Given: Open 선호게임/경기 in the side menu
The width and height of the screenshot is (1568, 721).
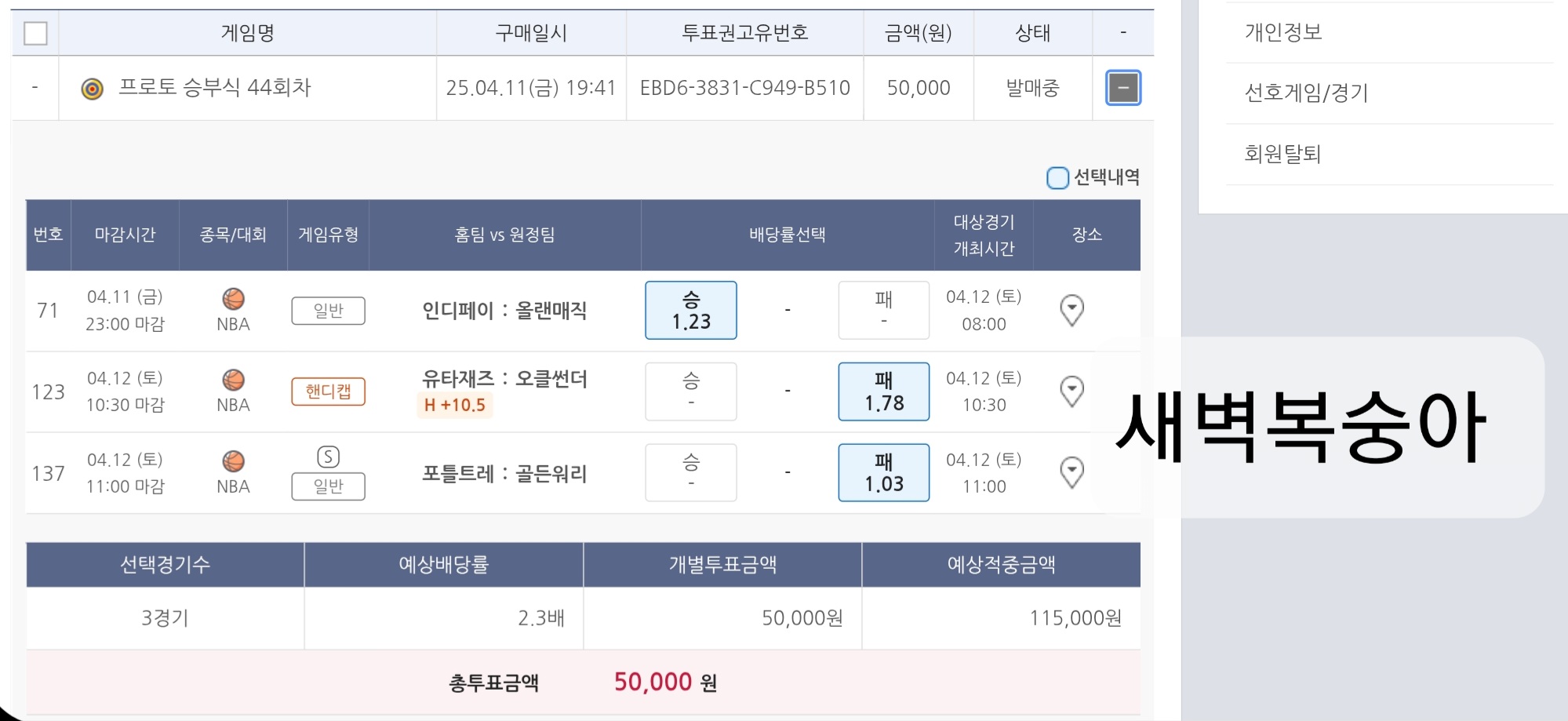Looking at the screenshot, I should (x=1306, y=93).
